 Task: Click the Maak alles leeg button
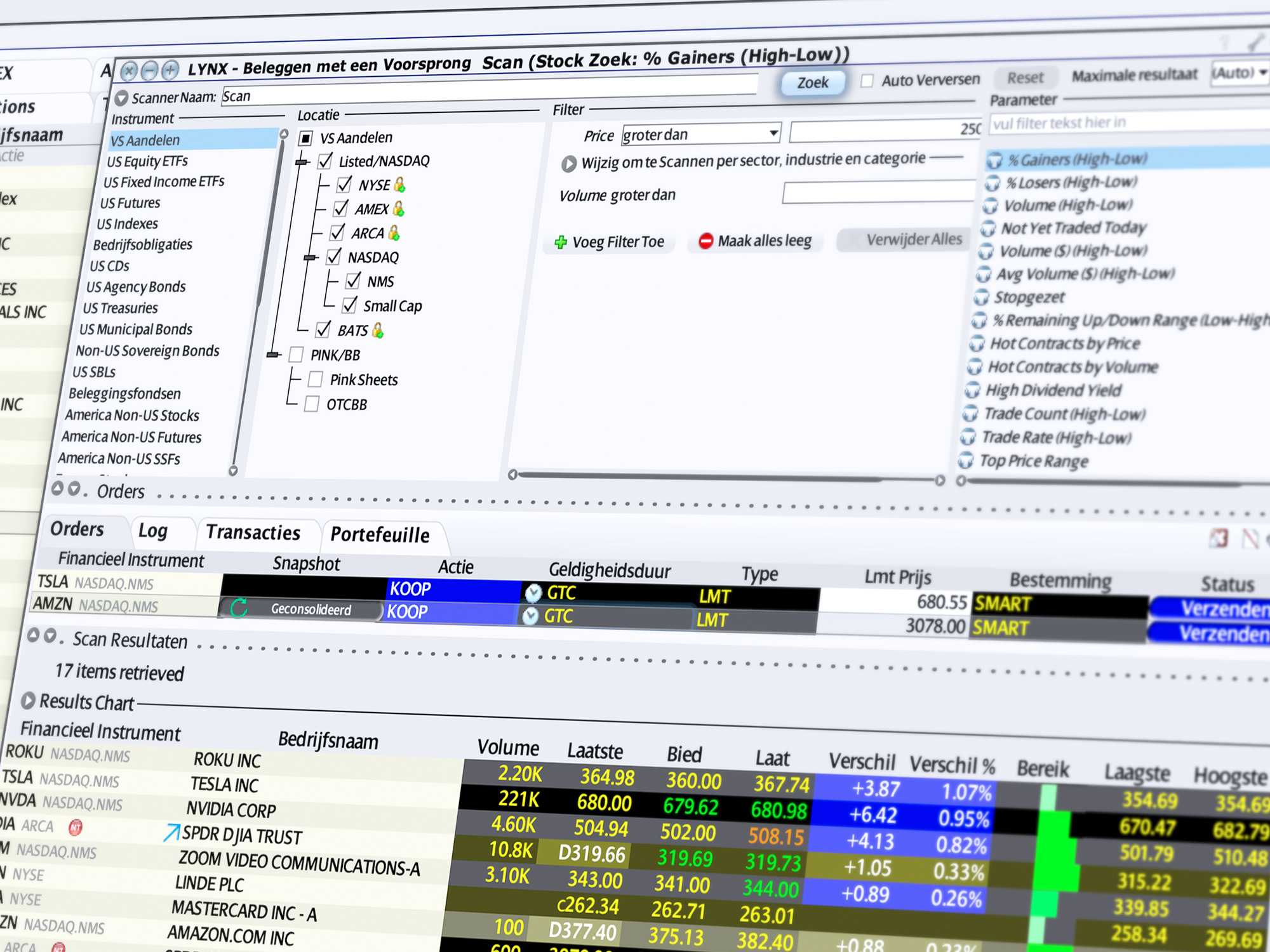coord(755,241)
